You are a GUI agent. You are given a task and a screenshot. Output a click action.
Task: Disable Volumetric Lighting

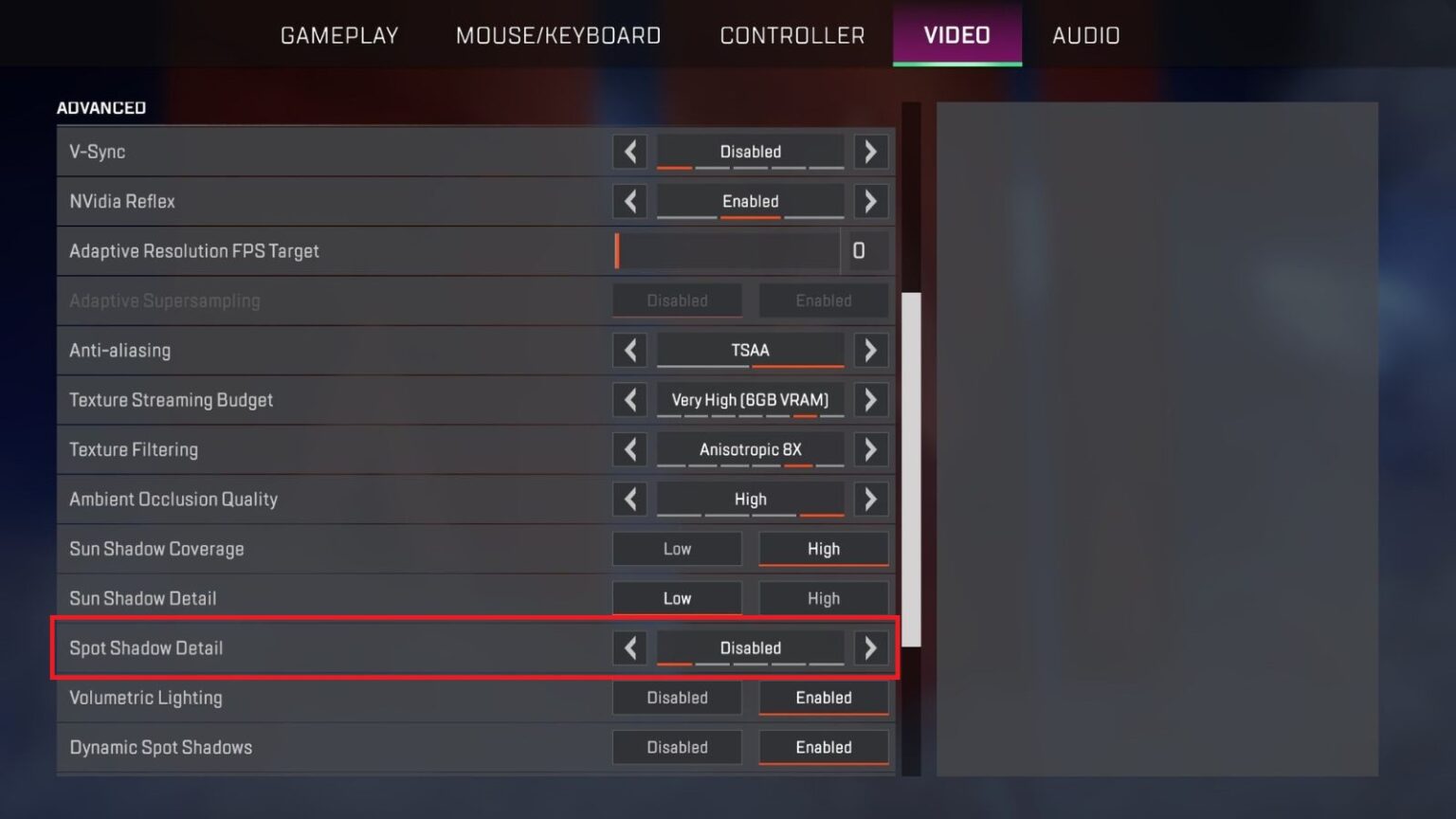coord(677,698)
